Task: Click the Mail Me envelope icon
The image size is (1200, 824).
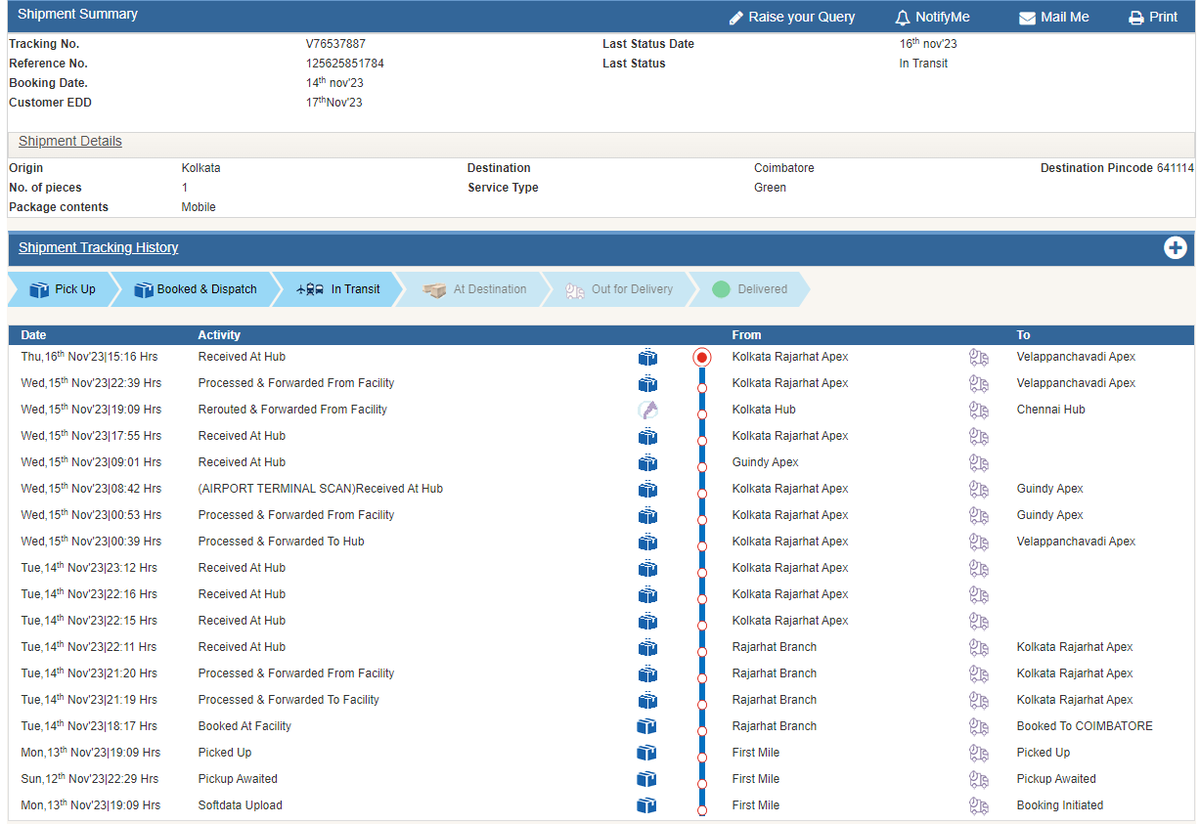Action: click(1027, 18)
